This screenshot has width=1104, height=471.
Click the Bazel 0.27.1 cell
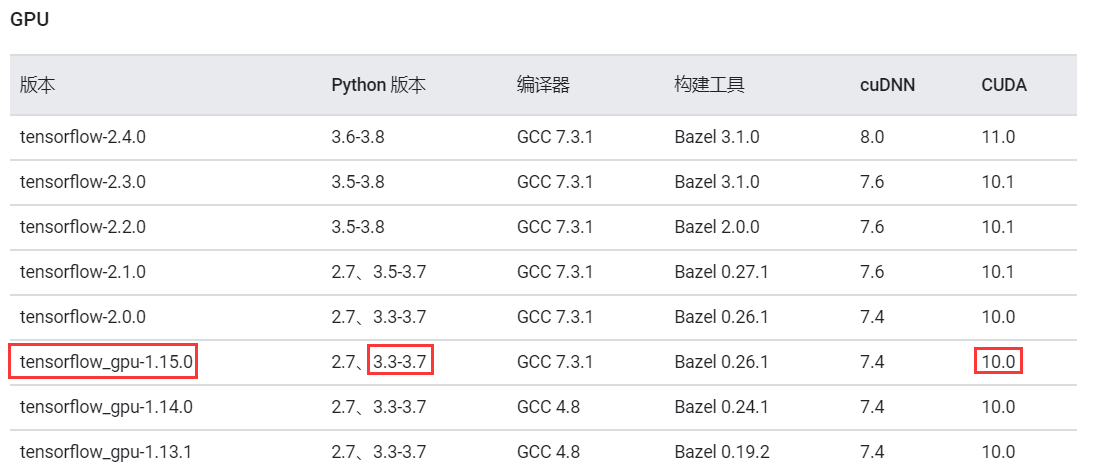(721, 272)
